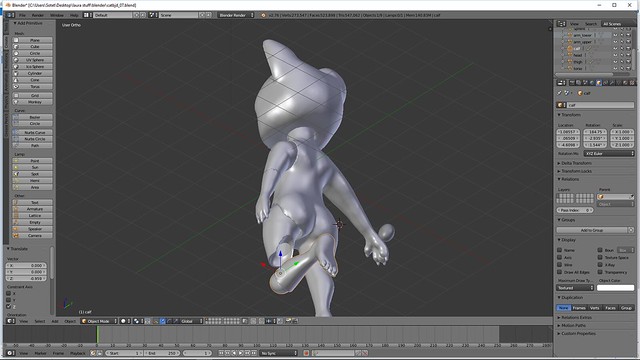The image size is (640, 360).
Task: Expand the Transform Locks panel
Action: (x=575, y=171)
